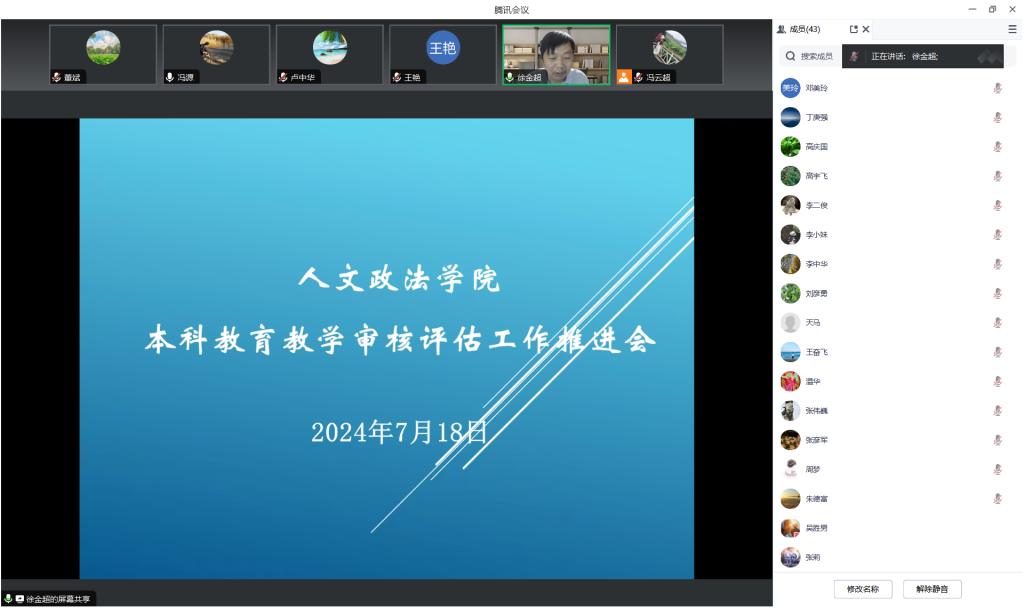Viewport: 1024px width, 608px height.
Task: Select member 张伟巍 in the list
Action: (x=816, y=411)
